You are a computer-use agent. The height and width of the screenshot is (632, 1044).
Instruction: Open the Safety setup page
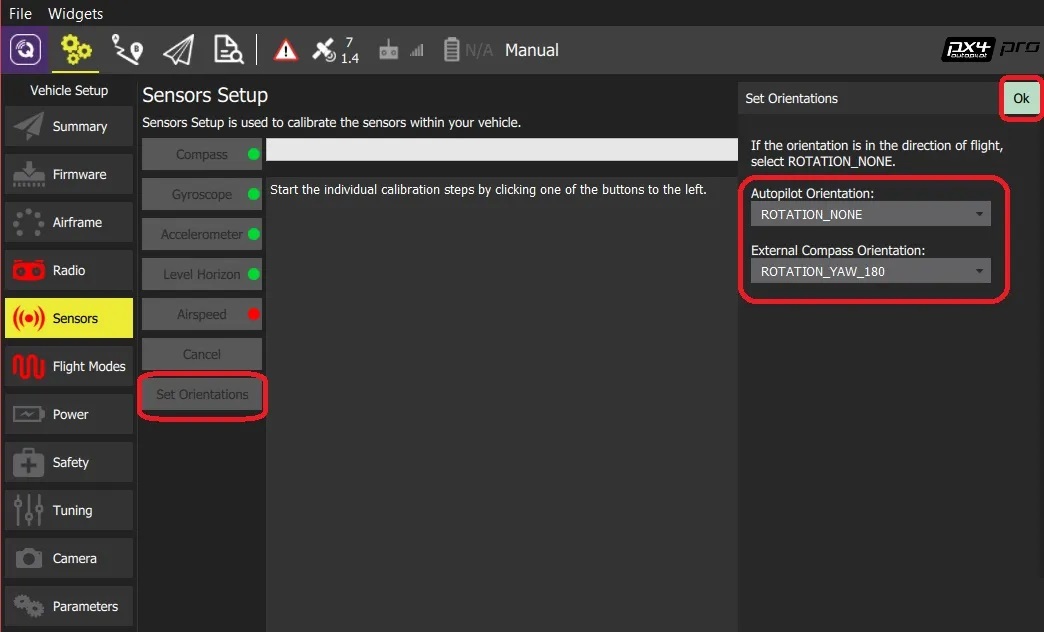coord(69,462)
